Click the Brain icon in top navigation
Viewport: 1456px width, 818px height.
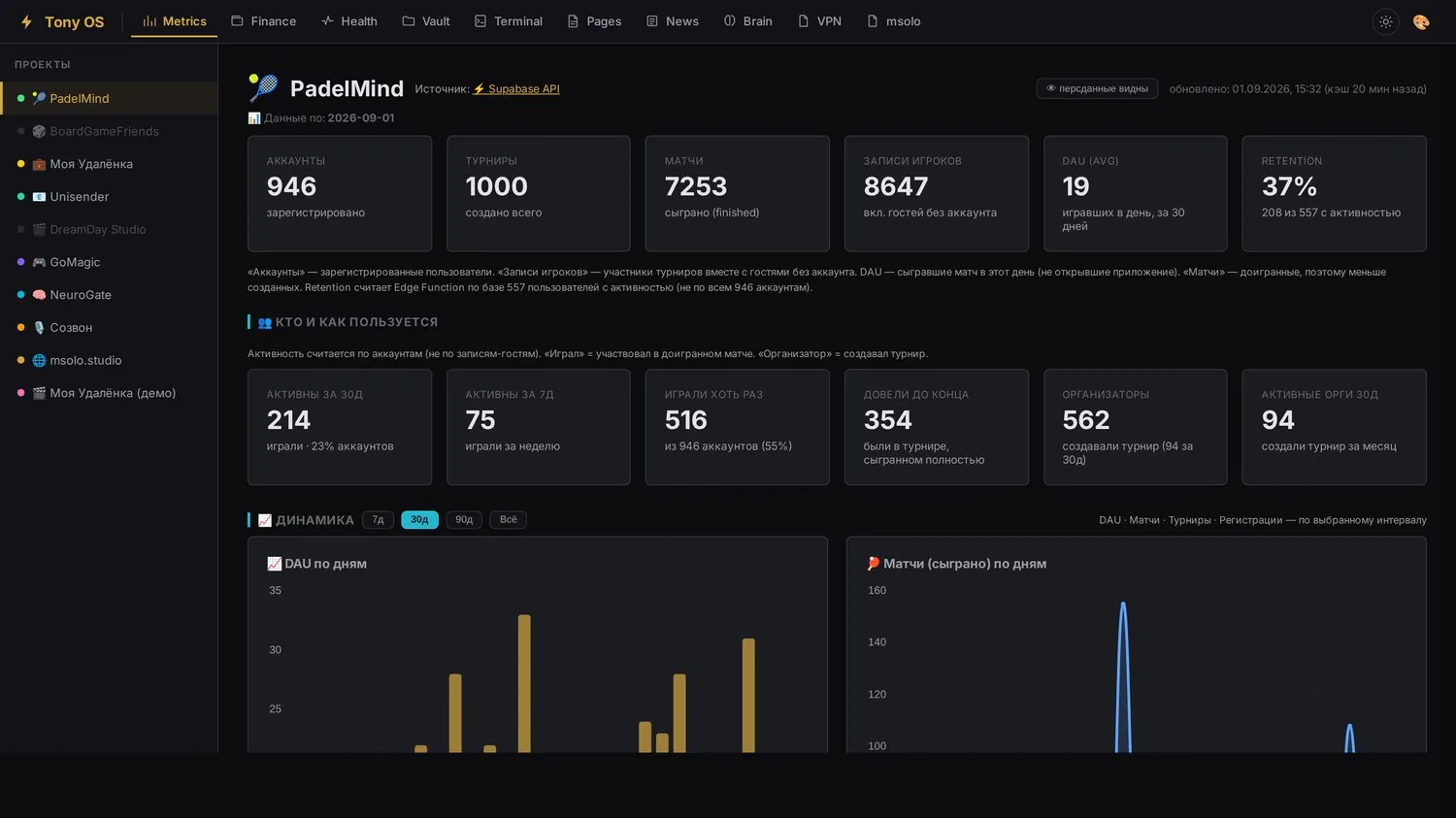[x=730, y=21]
